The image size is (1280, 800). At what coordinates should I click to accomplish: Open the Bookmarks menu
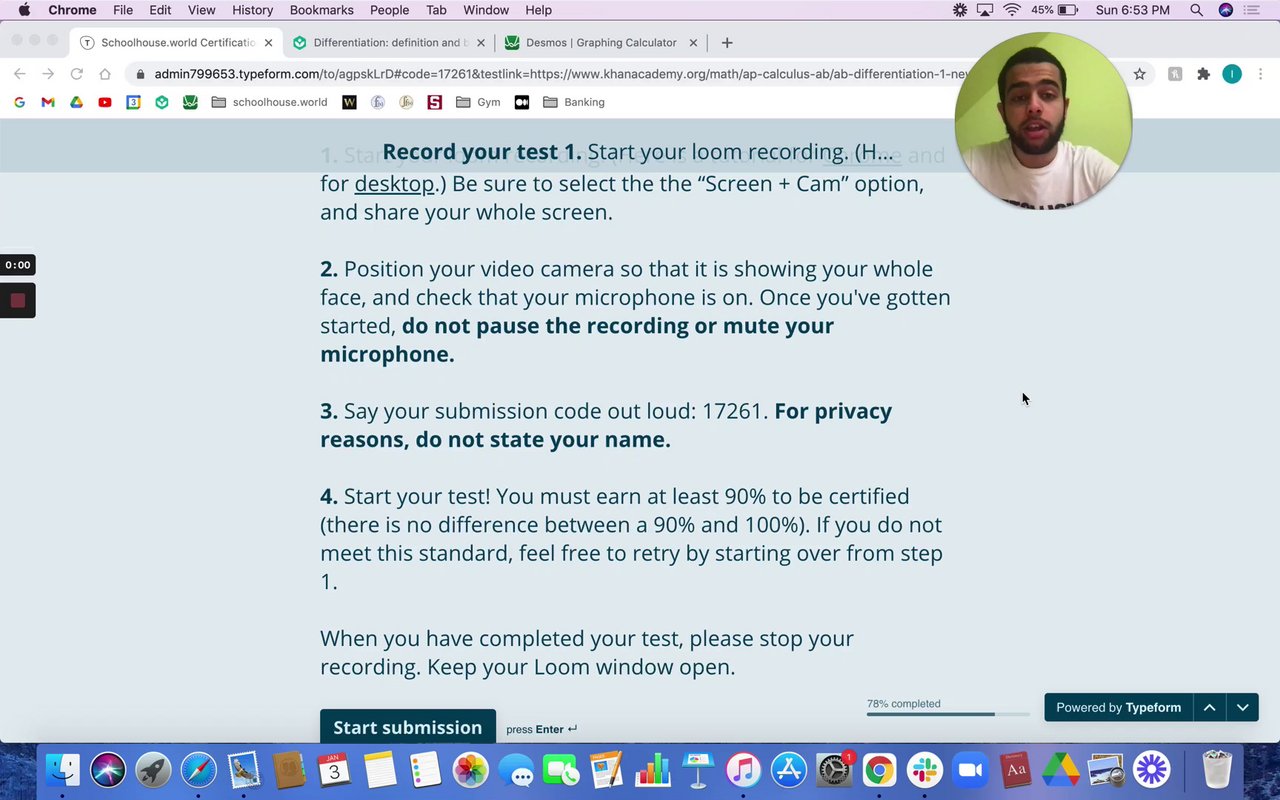321,10
